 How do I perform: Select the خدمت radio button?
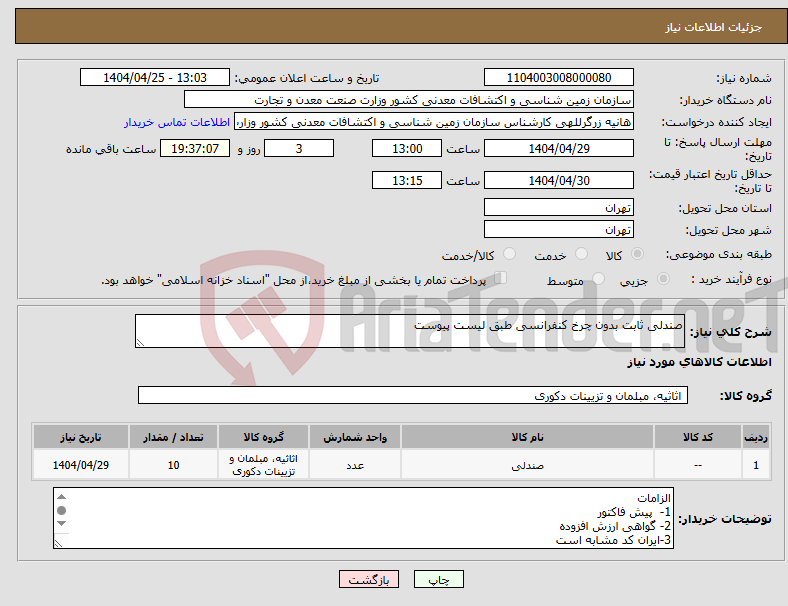pos(581,254)
